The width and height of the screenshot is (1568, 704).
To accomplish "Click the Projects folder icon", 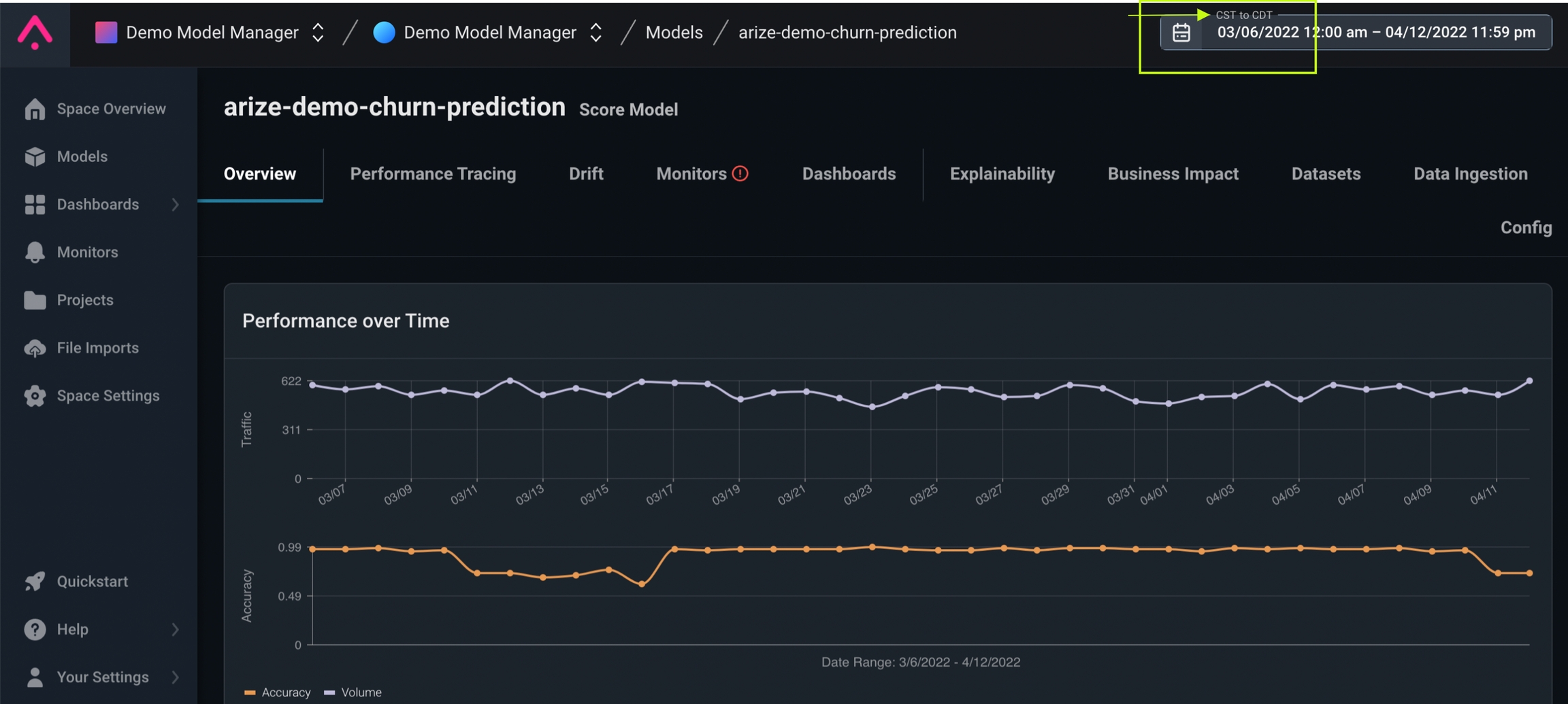I will pos(35,300).
